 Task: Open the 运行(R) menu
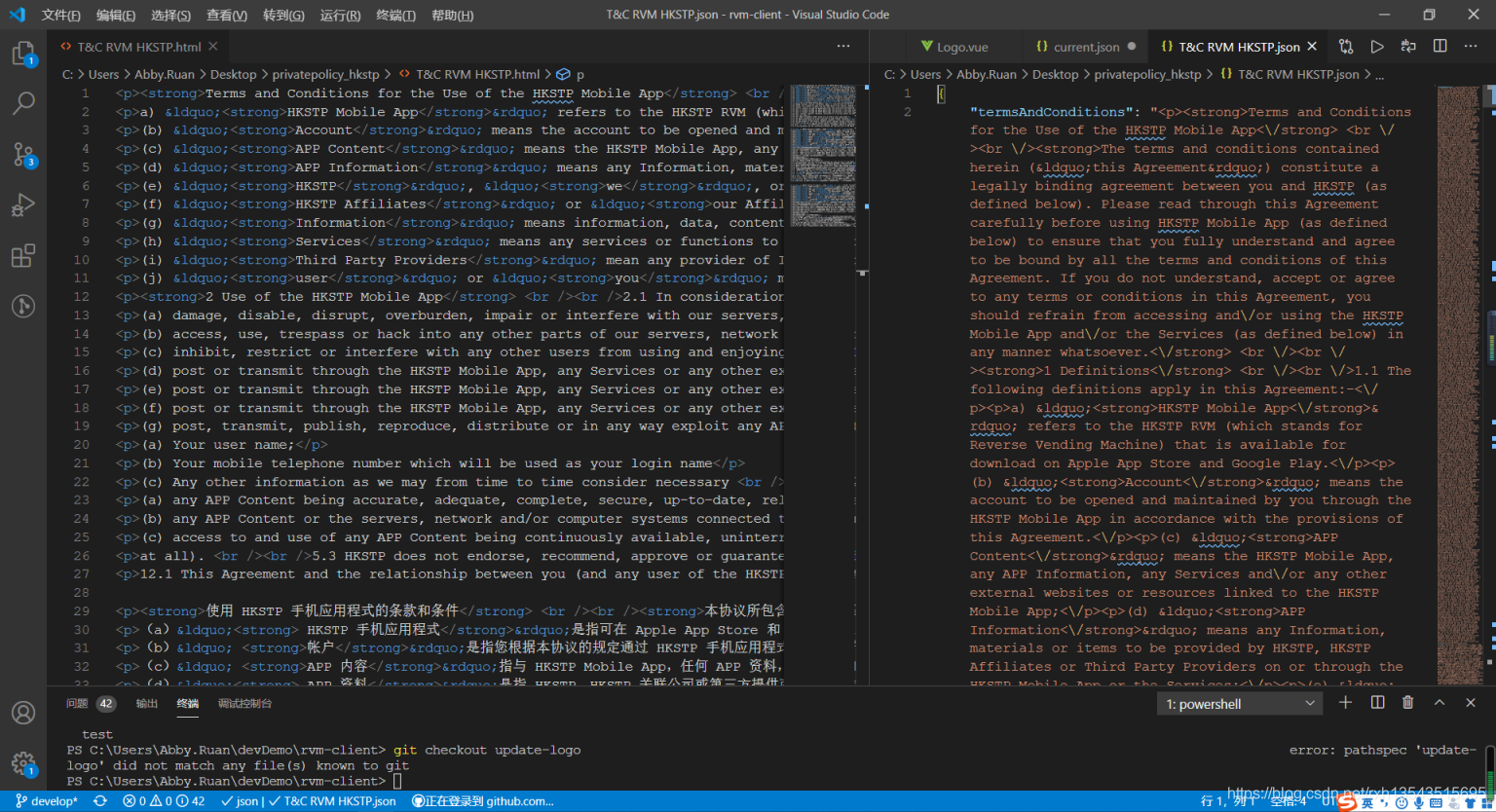pyautogui.click(x=340, y=15)
